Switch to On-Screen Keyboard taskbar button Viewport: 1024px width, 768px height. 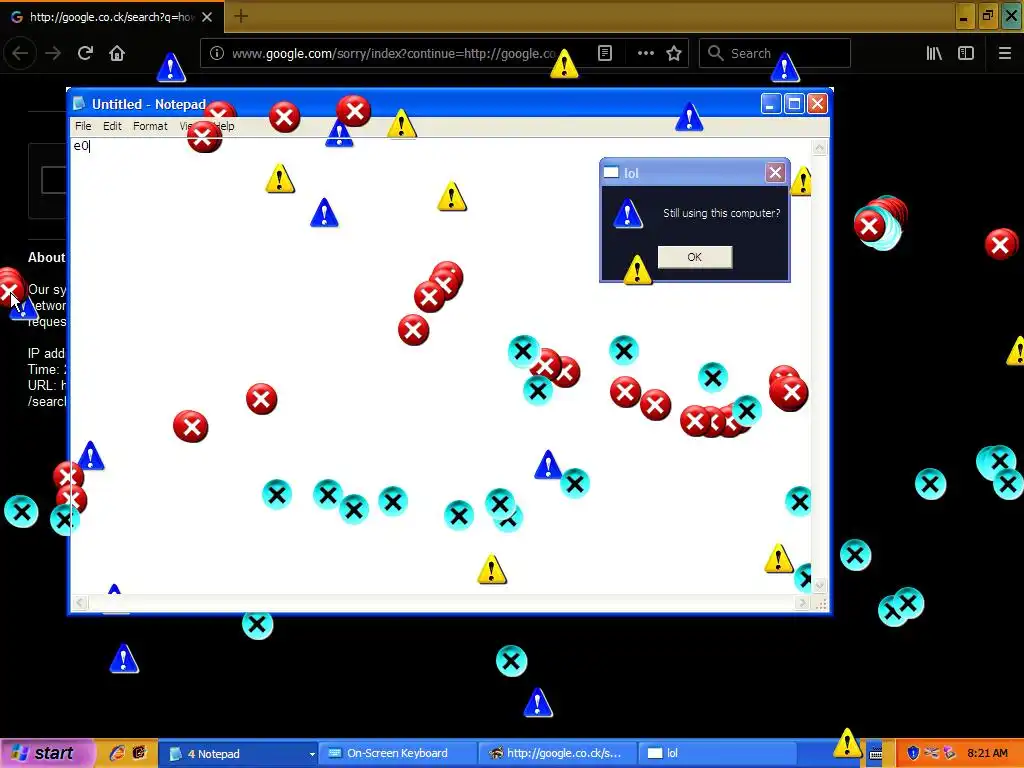(396, 754)
